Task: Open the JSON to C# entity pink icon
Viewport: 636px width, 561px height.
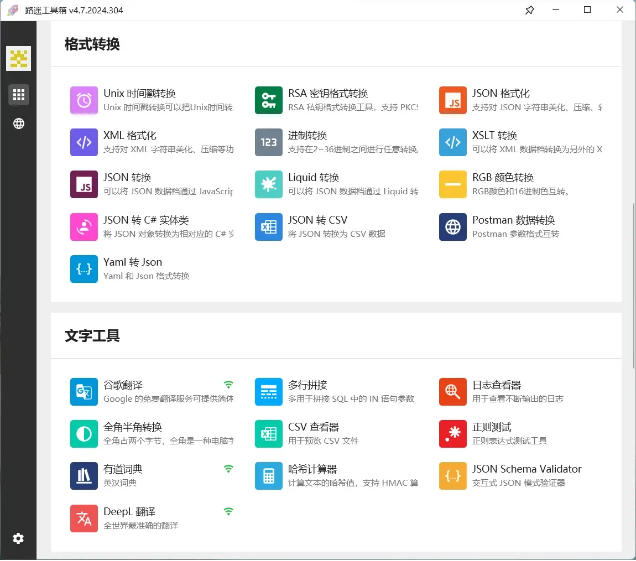Action: pyautogui.click(x=84, y=227)
